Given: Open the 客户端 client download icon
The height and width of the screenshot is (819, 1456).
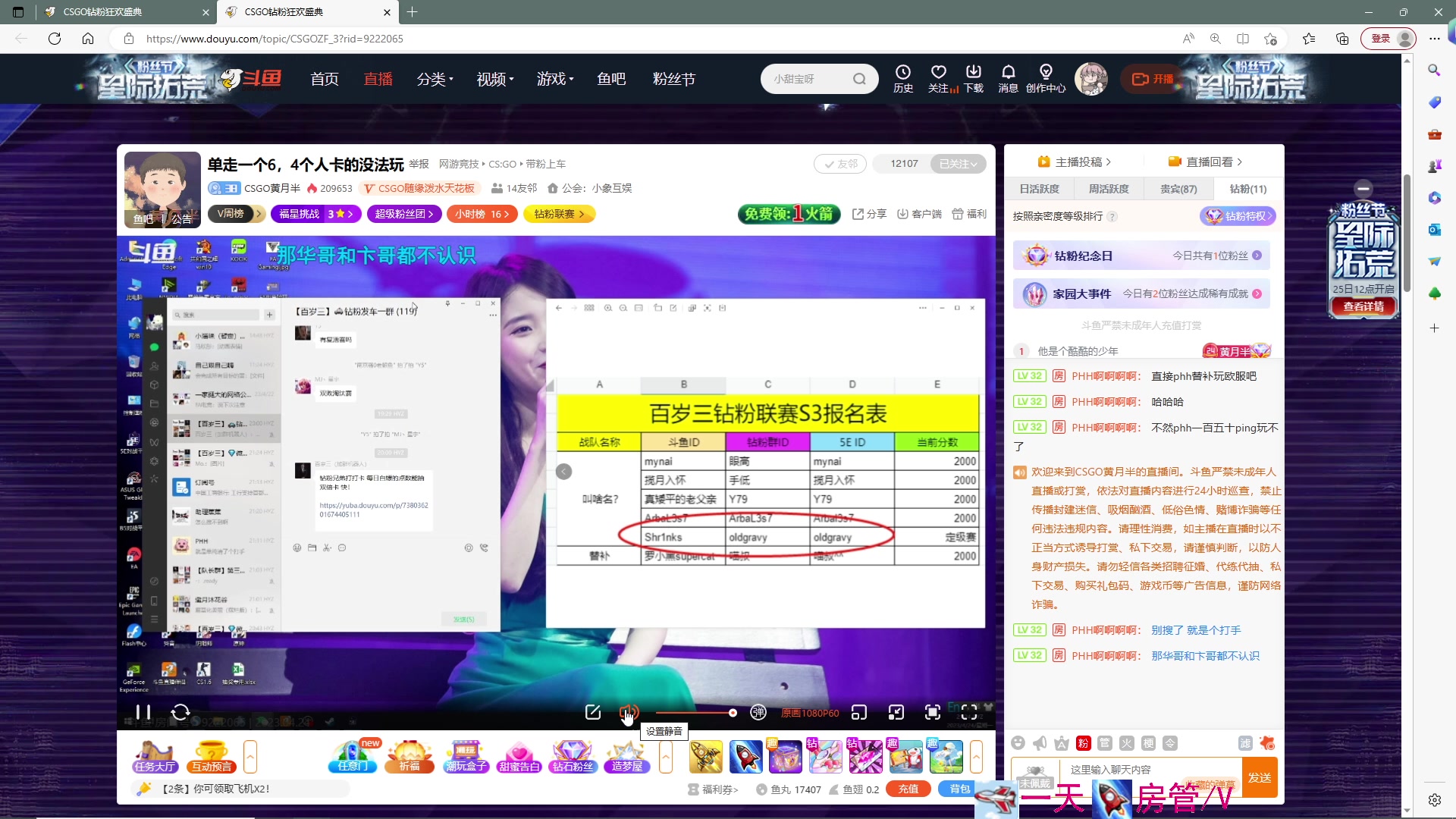Looking at the screenshot, I should [919, 214].
